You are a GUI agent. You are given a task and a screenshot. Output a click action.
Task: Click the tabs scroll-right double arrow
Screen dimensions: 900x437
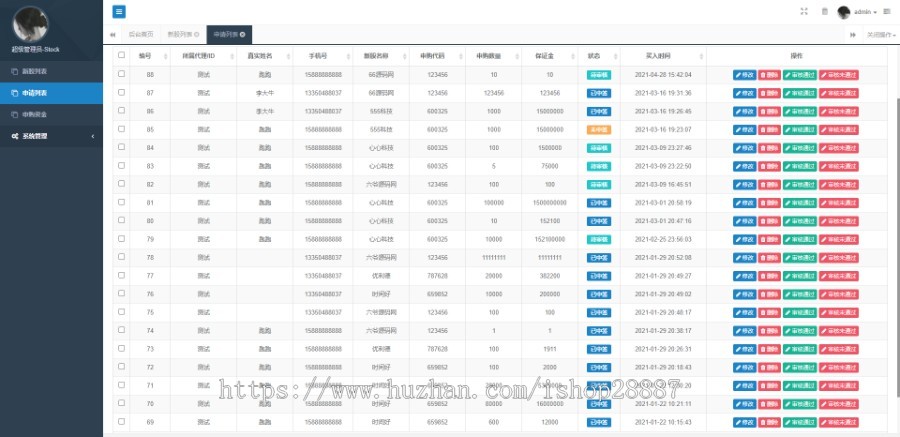(x=853, y=34)
